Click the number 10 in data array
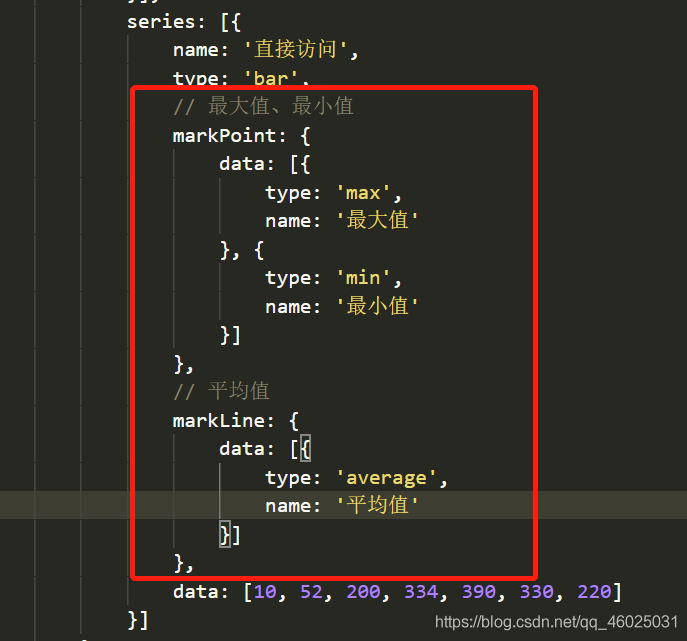The image size is (687, 641). [265, 592]
